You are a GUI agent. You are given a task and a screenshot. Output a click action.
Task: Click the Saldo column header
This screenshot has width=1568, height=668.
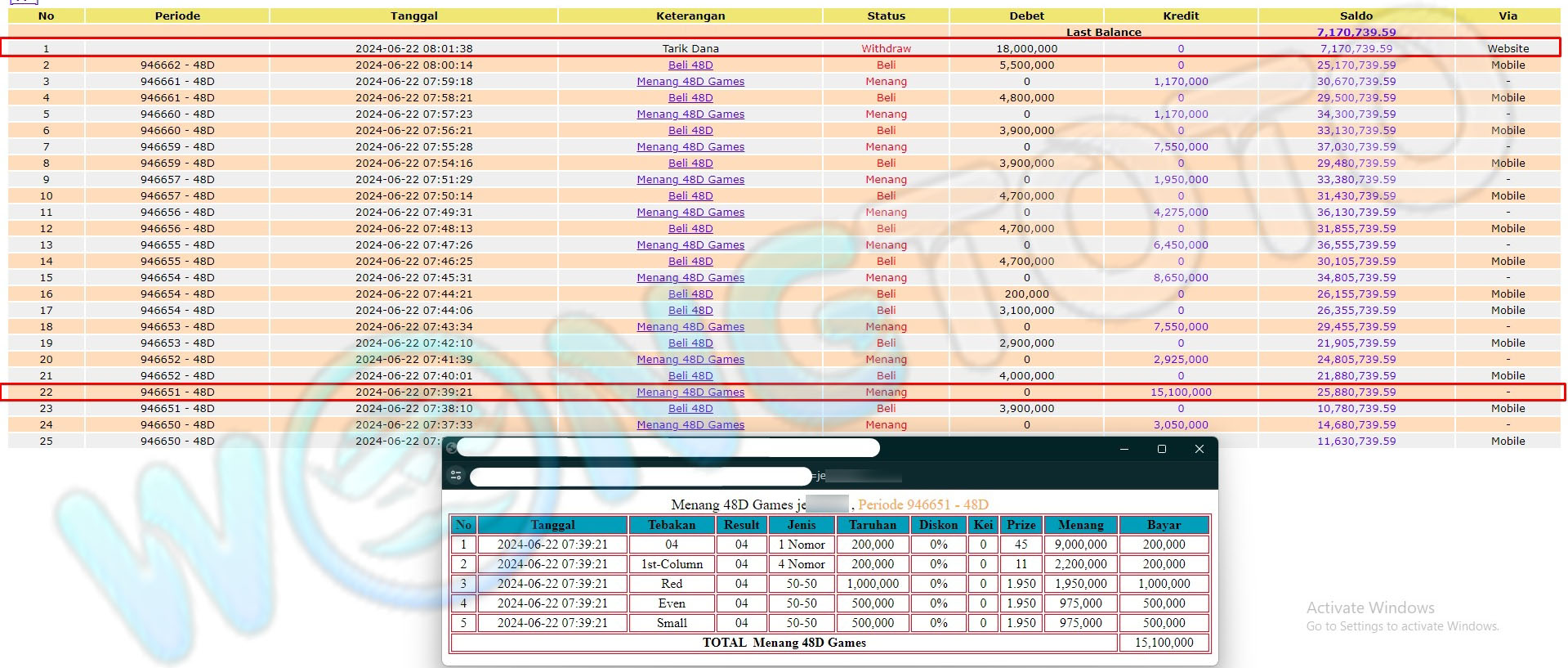pyautogui.click(x=1356, y=16)
